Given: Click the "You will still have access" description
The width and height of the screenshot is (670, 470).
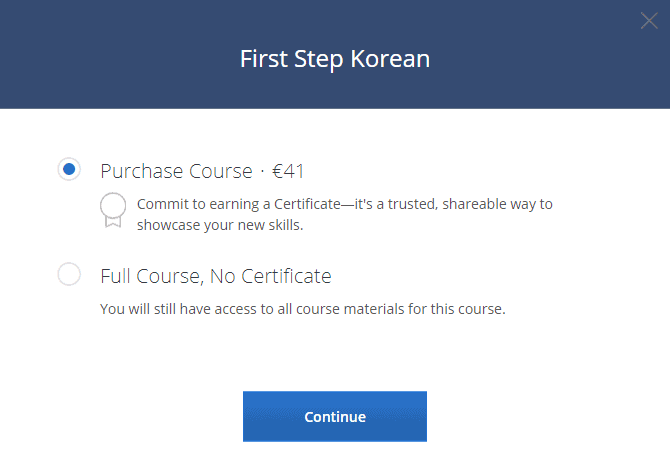Looking at the screenshot, I should click(303, 308).
